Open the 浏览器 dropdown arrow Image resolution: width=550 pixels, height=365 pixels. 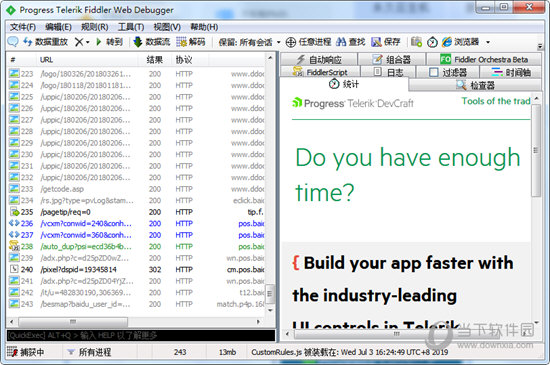[488, 42]
